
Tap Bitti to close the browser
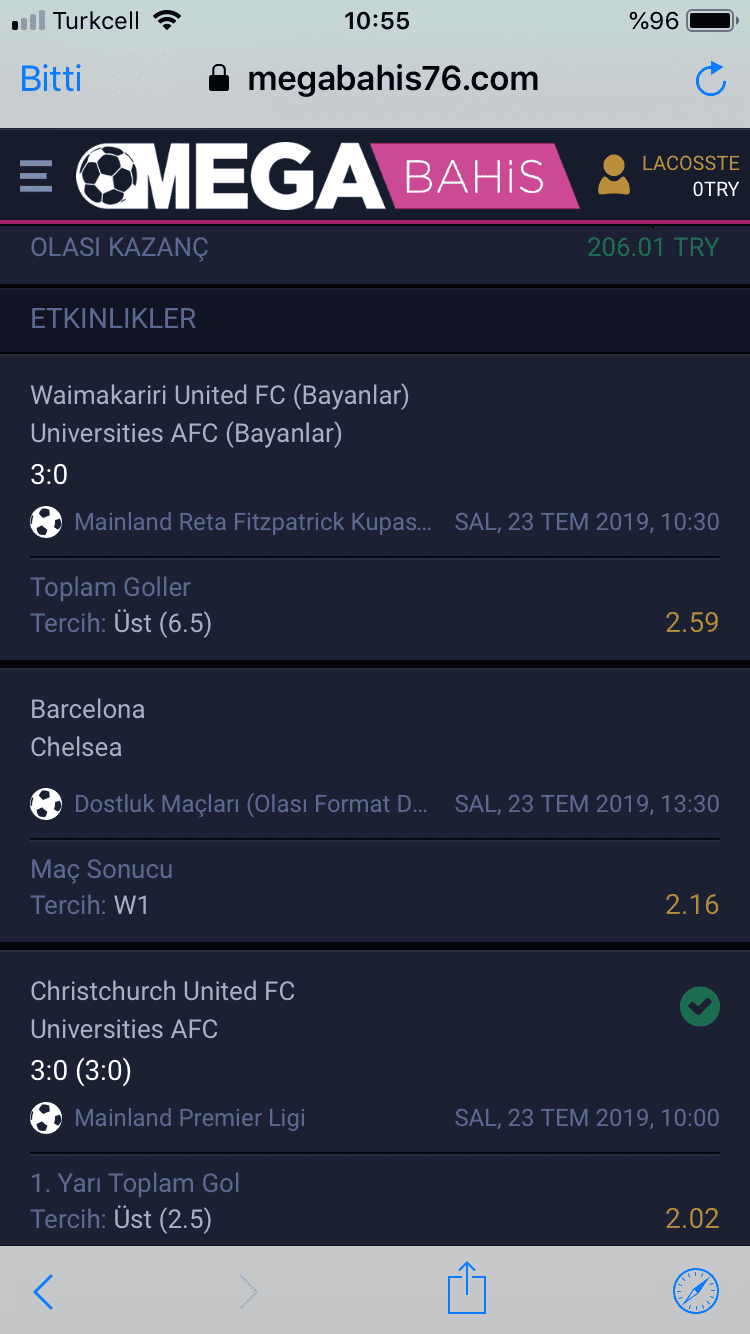pyautogui.click(x=51, y=79)
